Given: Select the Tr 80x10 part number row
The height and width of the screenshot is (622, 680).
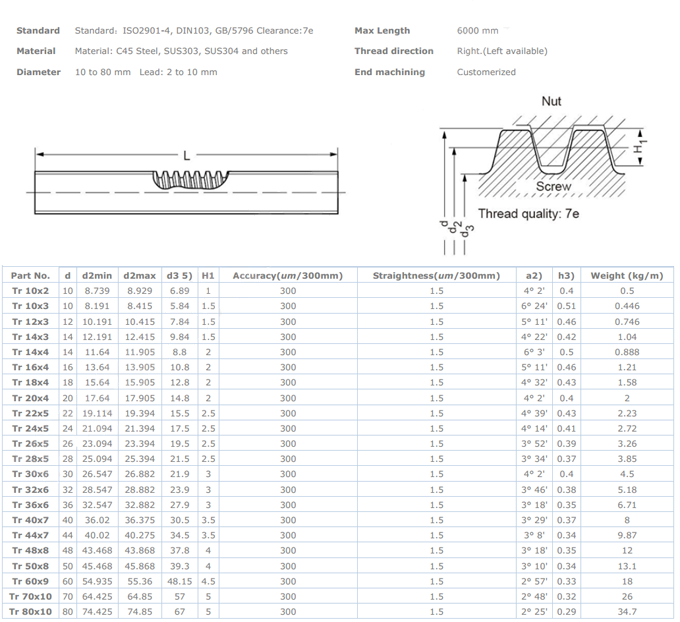Looking at the screenshot, I should pyautogui.click(x=30, y=611).
